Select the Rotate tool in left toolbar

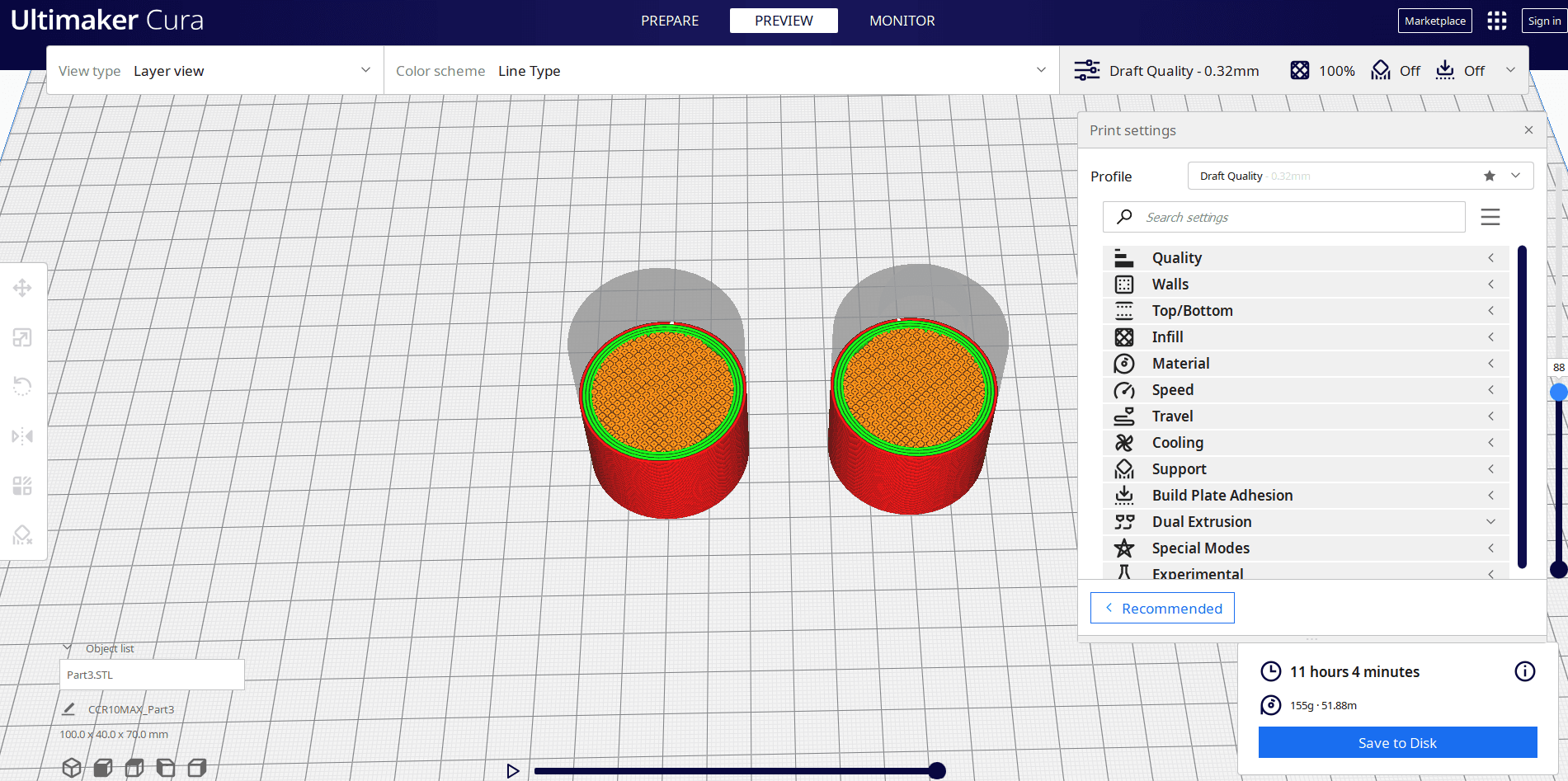click(x=22, y=386)
